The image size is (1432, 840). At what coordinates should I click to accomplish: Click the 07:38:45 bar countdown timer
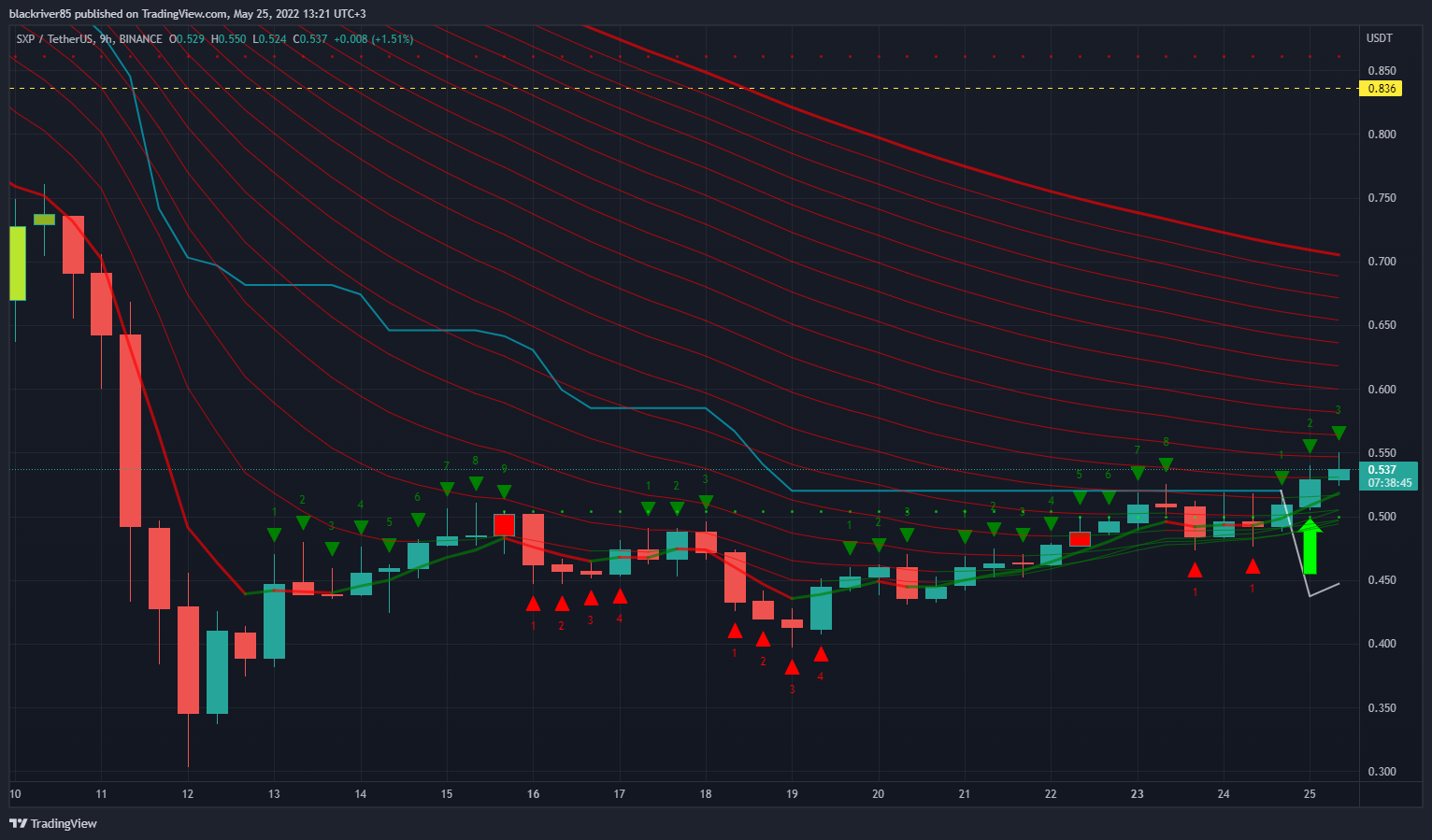coord(1389,483)
